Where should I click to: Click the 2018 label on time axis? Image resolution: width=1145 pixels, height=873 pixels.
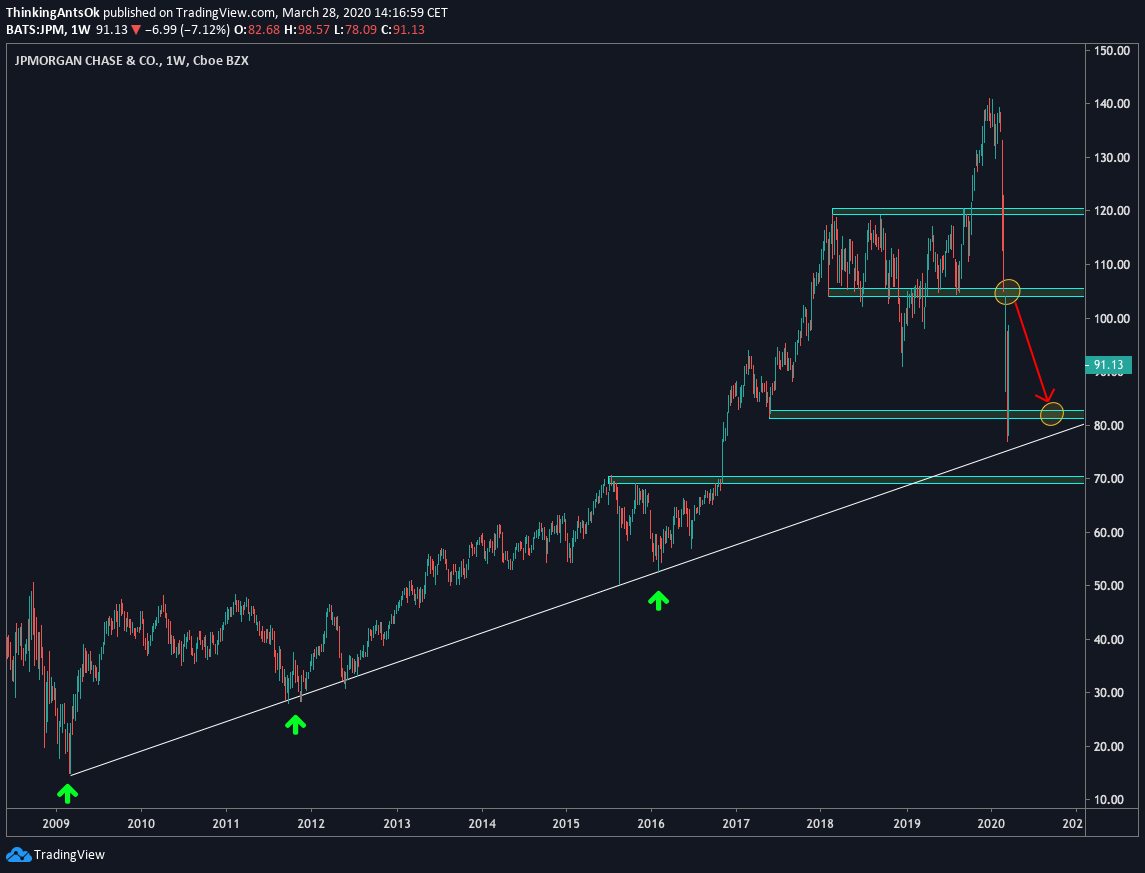click(820, 824)
